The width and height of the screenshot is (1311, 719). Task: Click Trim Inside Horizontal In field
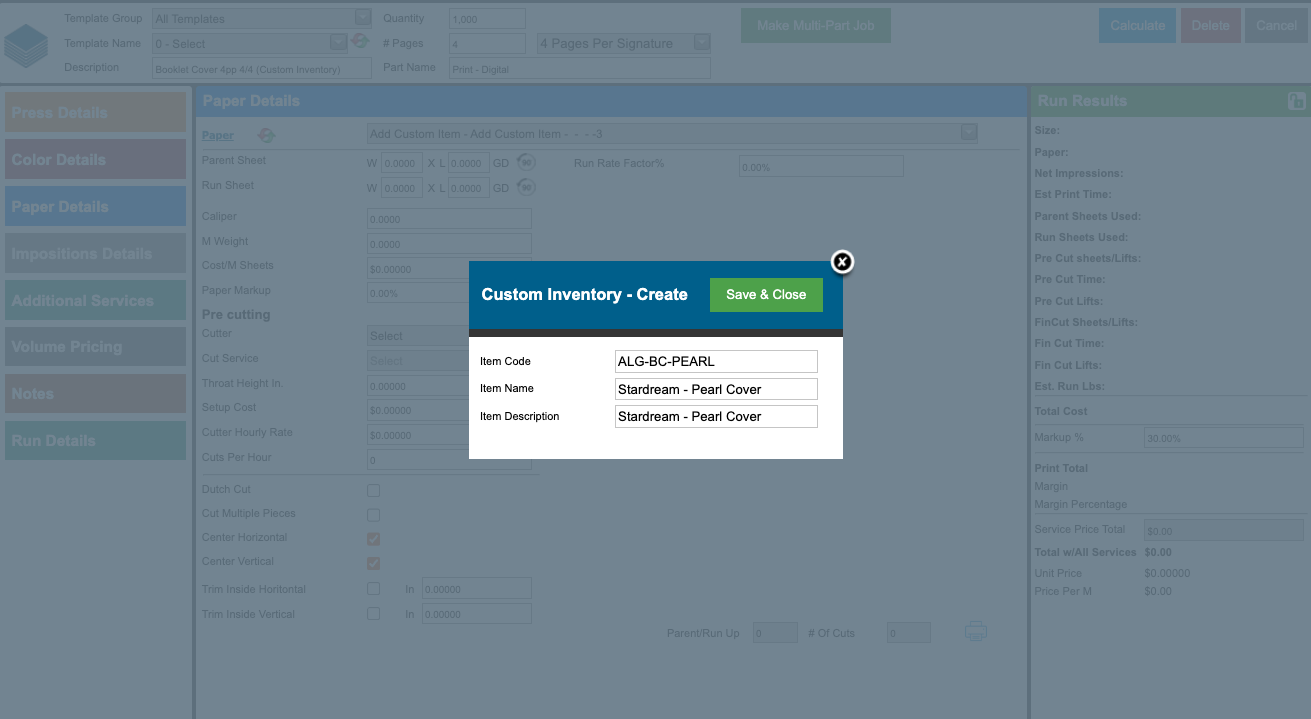(477, 589)
